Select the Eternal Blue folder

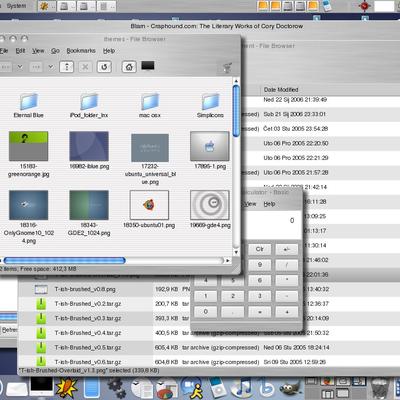[x=29, y=106]
